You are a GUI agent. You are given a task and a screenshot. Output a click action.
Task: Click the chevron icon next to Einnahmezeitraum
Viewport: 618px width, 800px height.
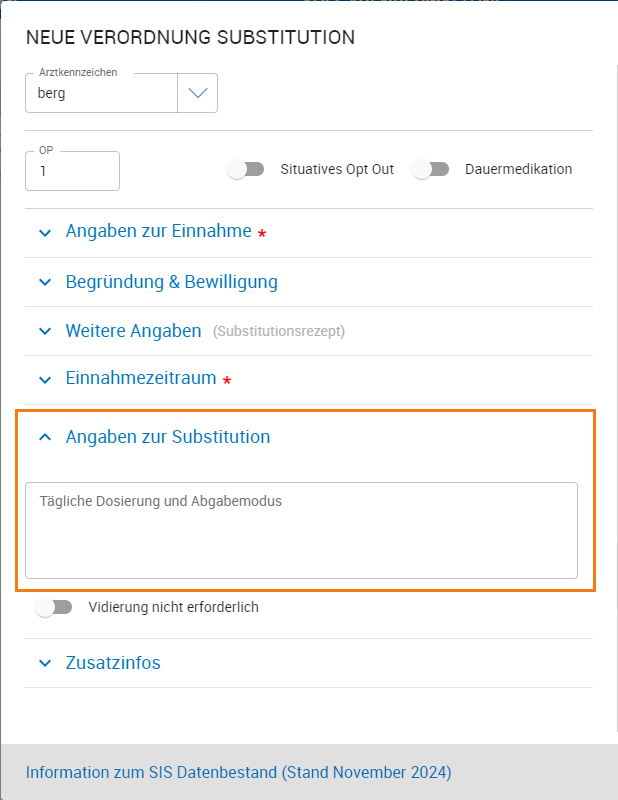[44, 379]
